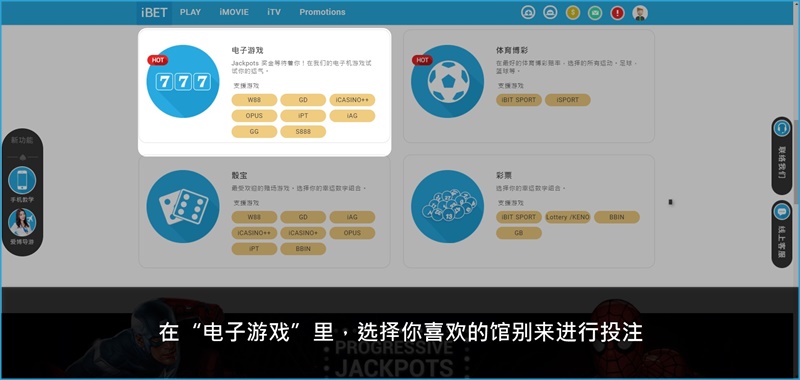Click the withdraw icon with minus sign
Image resolution: width=800 pixels, height=380 pixels.
point(550,13)
